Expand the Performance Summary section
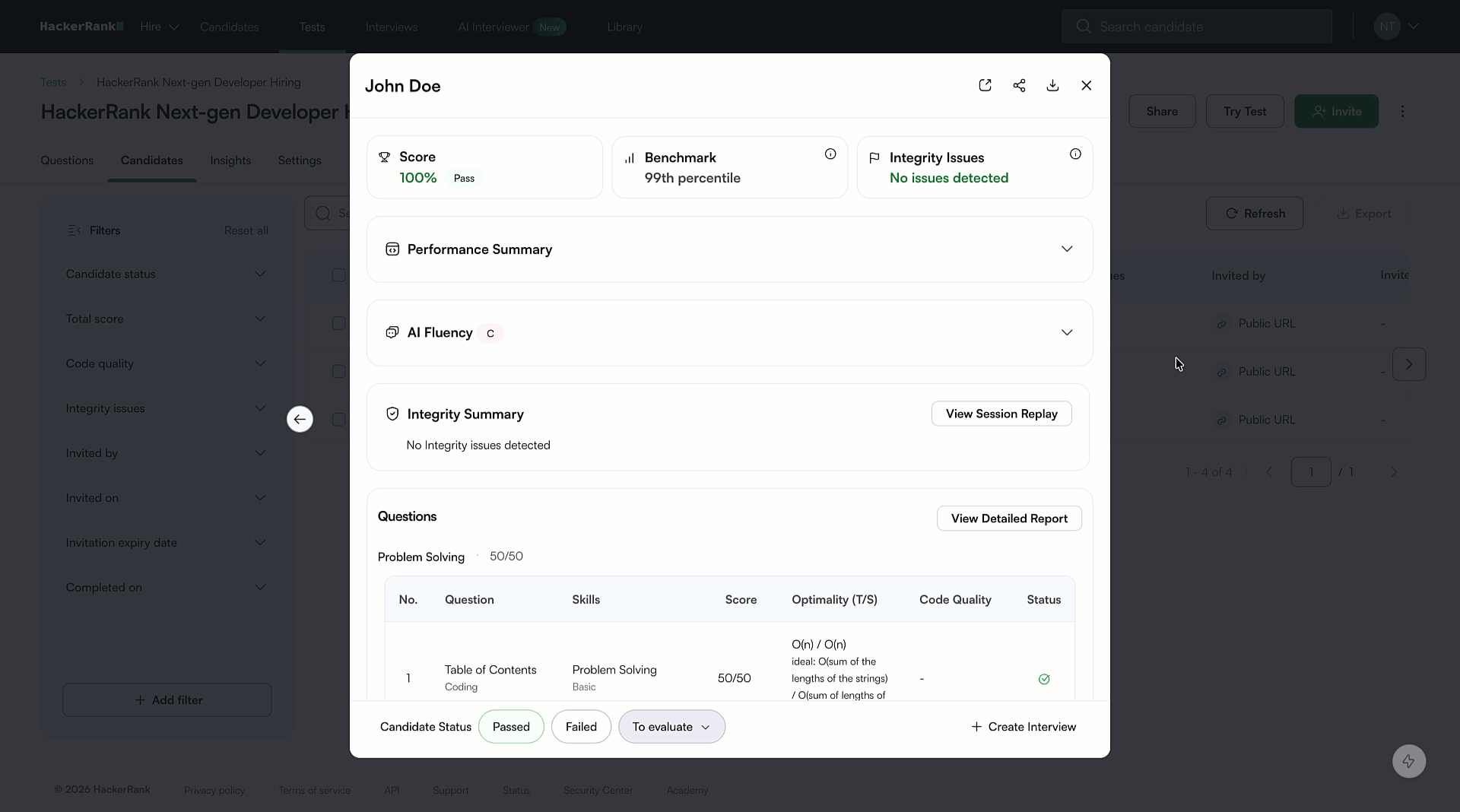 (1067, 249)
